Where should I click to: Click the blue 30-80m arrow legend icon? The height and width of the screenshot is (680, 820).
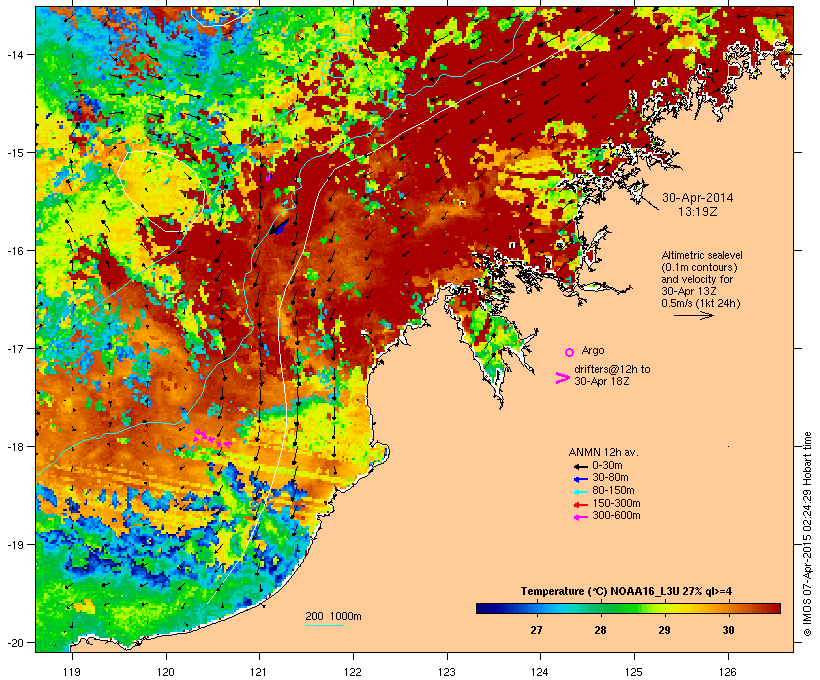click(580, 479)
